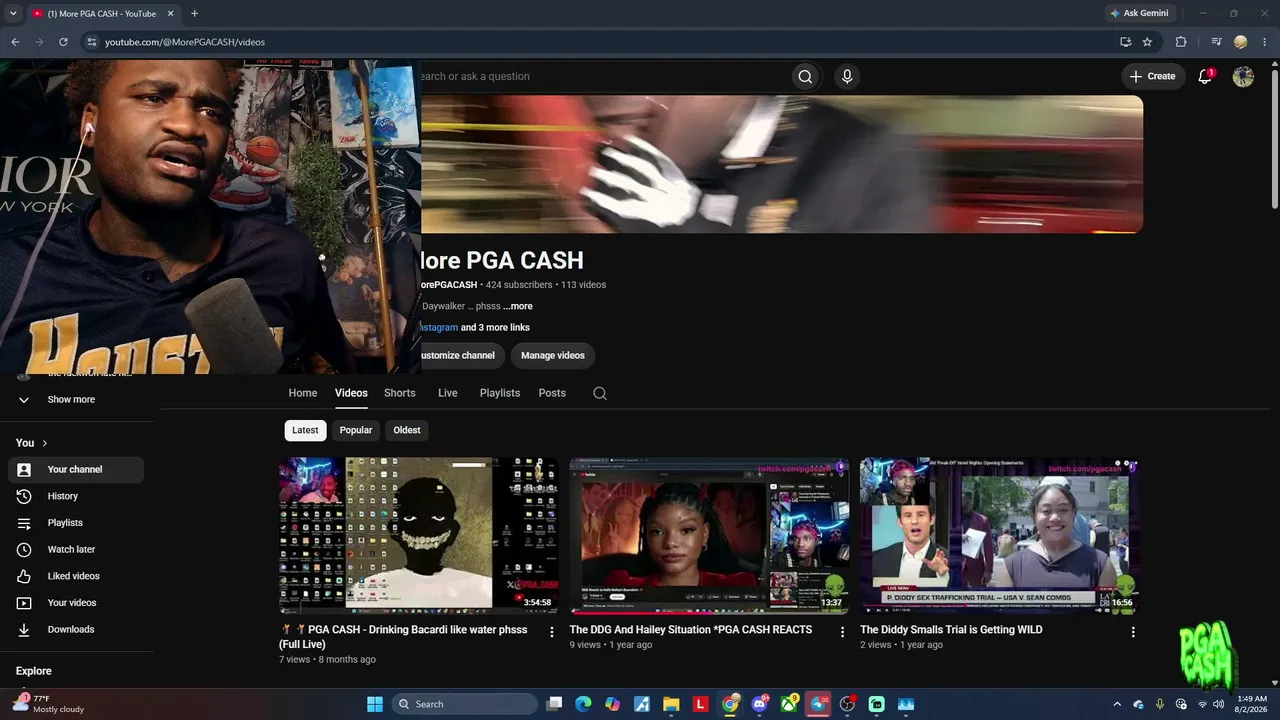
Task: Open Your videos in the sidebar
Action: tap(76, 603)
